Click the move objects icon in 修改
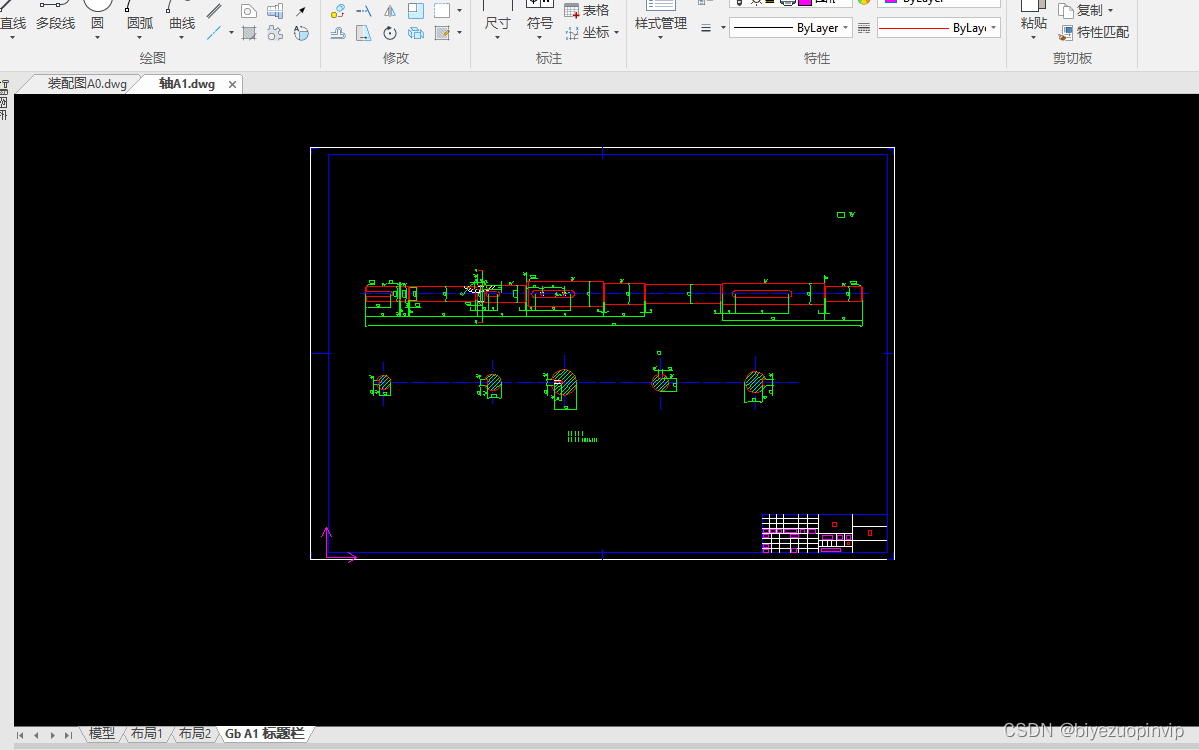 pos(337,11)
